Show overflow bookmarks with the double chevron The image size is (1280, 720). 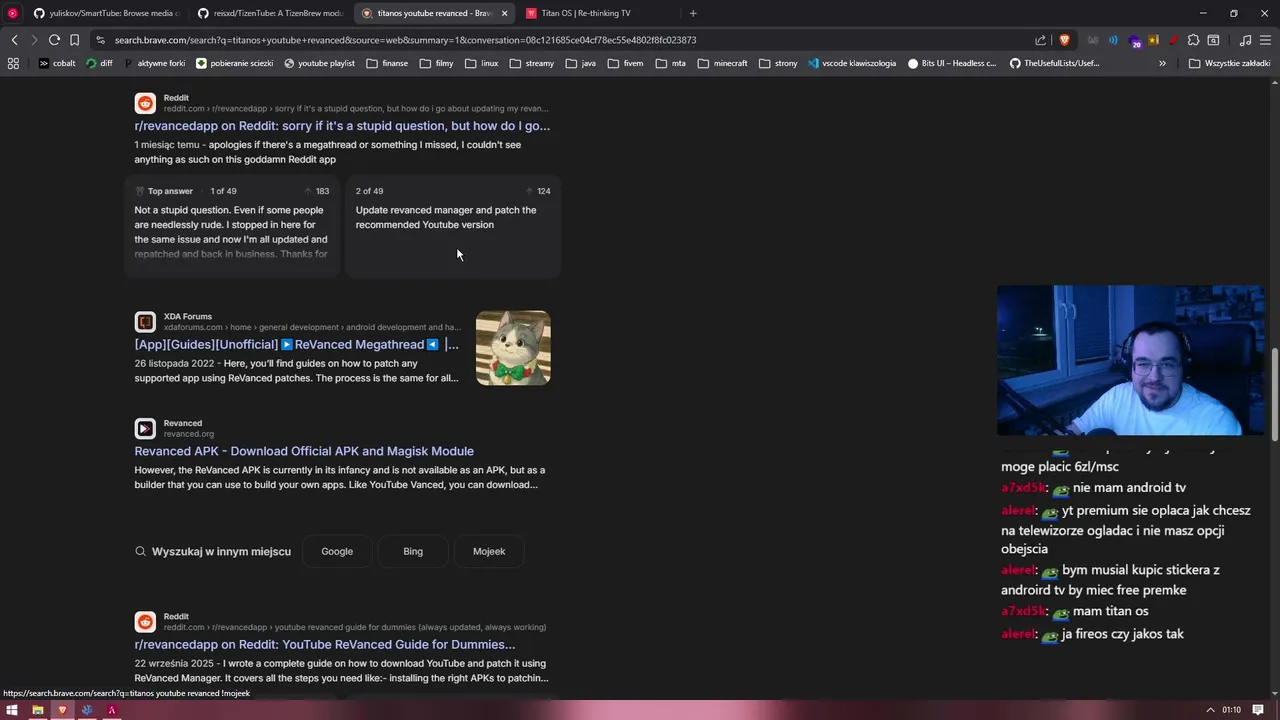click(1162, 63)
